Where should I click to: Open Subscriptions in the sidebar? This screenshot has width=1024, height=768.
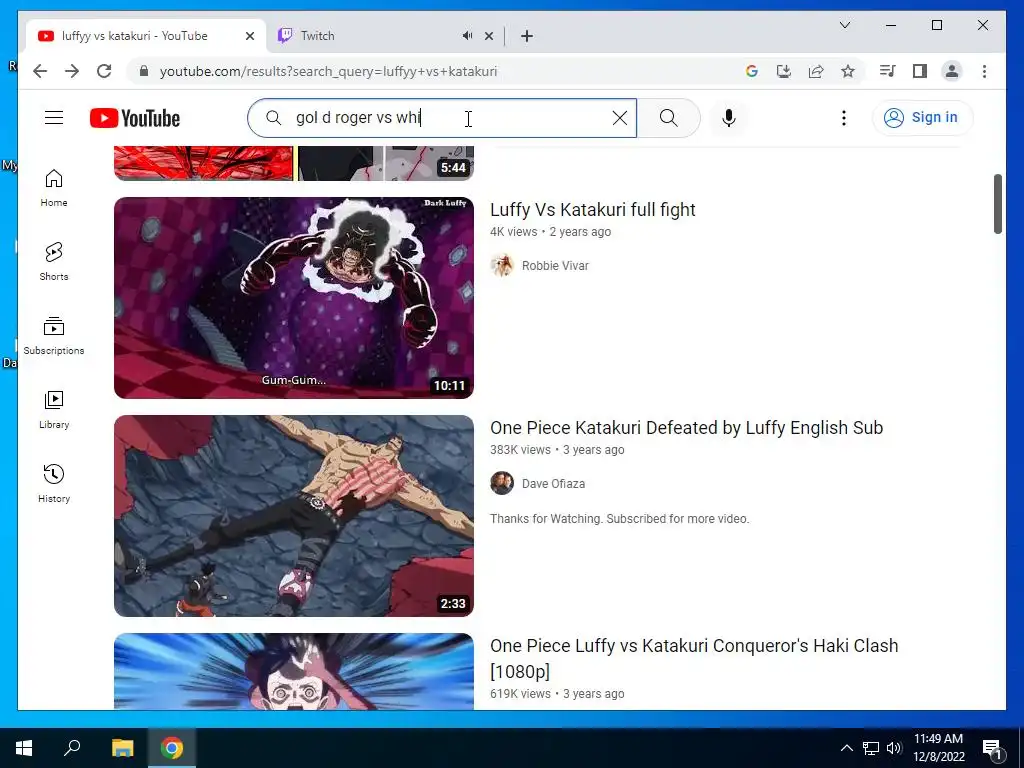click(x=54, y=336)
